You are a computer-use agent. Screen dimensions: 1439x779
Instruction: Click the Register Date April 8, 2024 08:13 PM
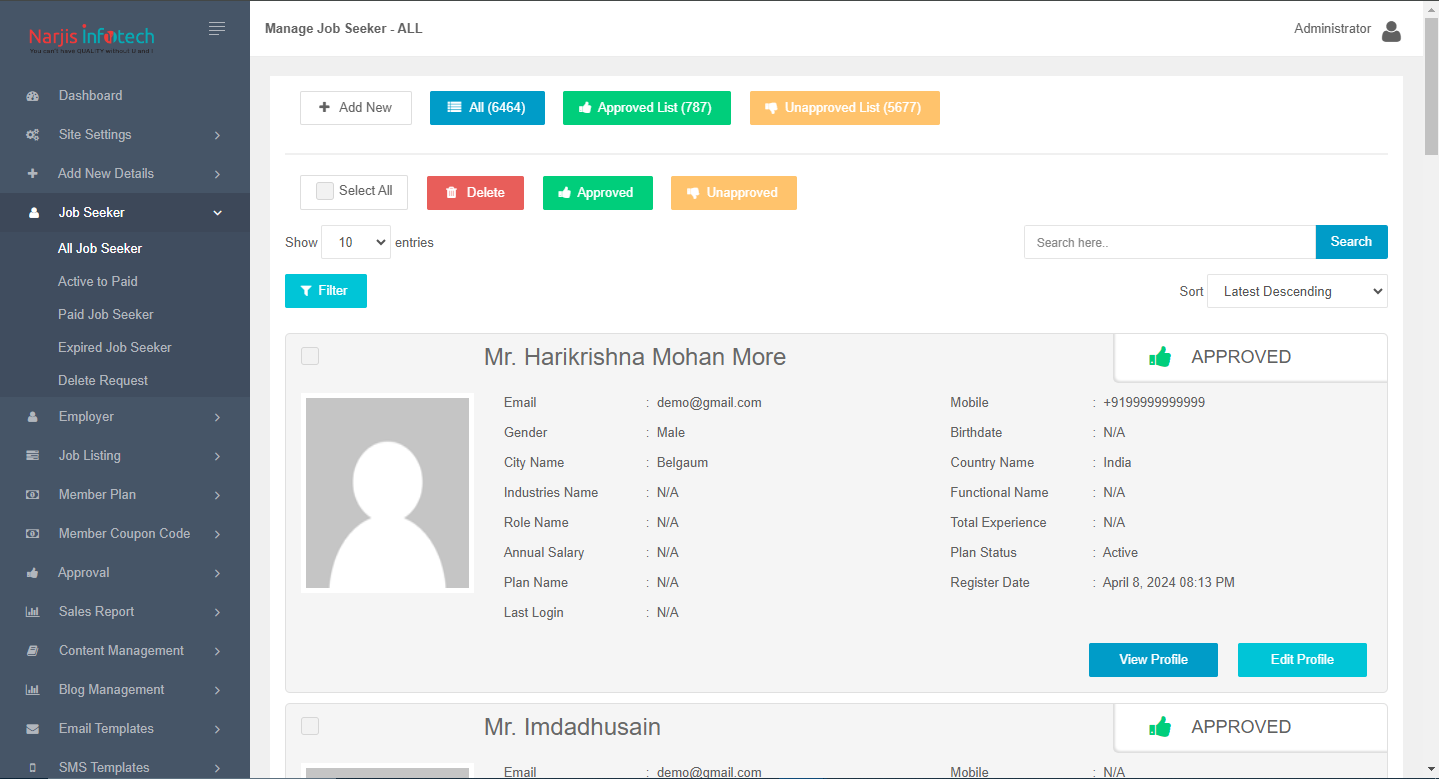point(1169,582)
